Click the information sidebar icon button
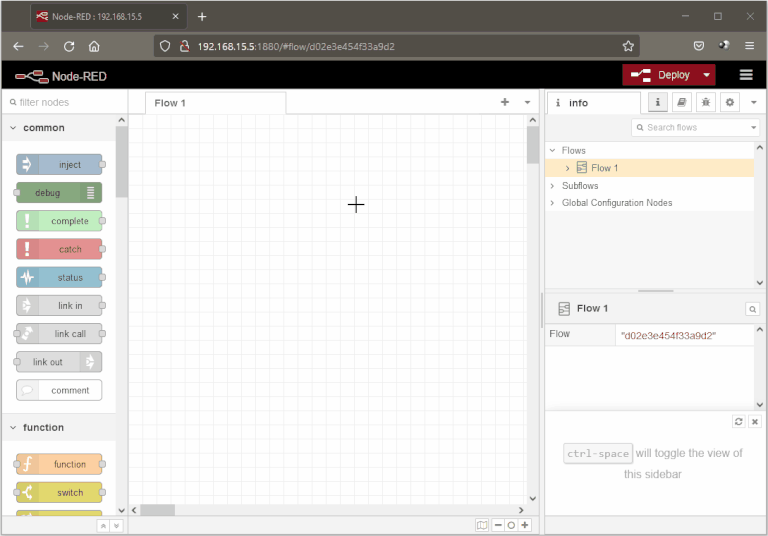The height and width of the screenshot is (536, 768). (658, 103)
